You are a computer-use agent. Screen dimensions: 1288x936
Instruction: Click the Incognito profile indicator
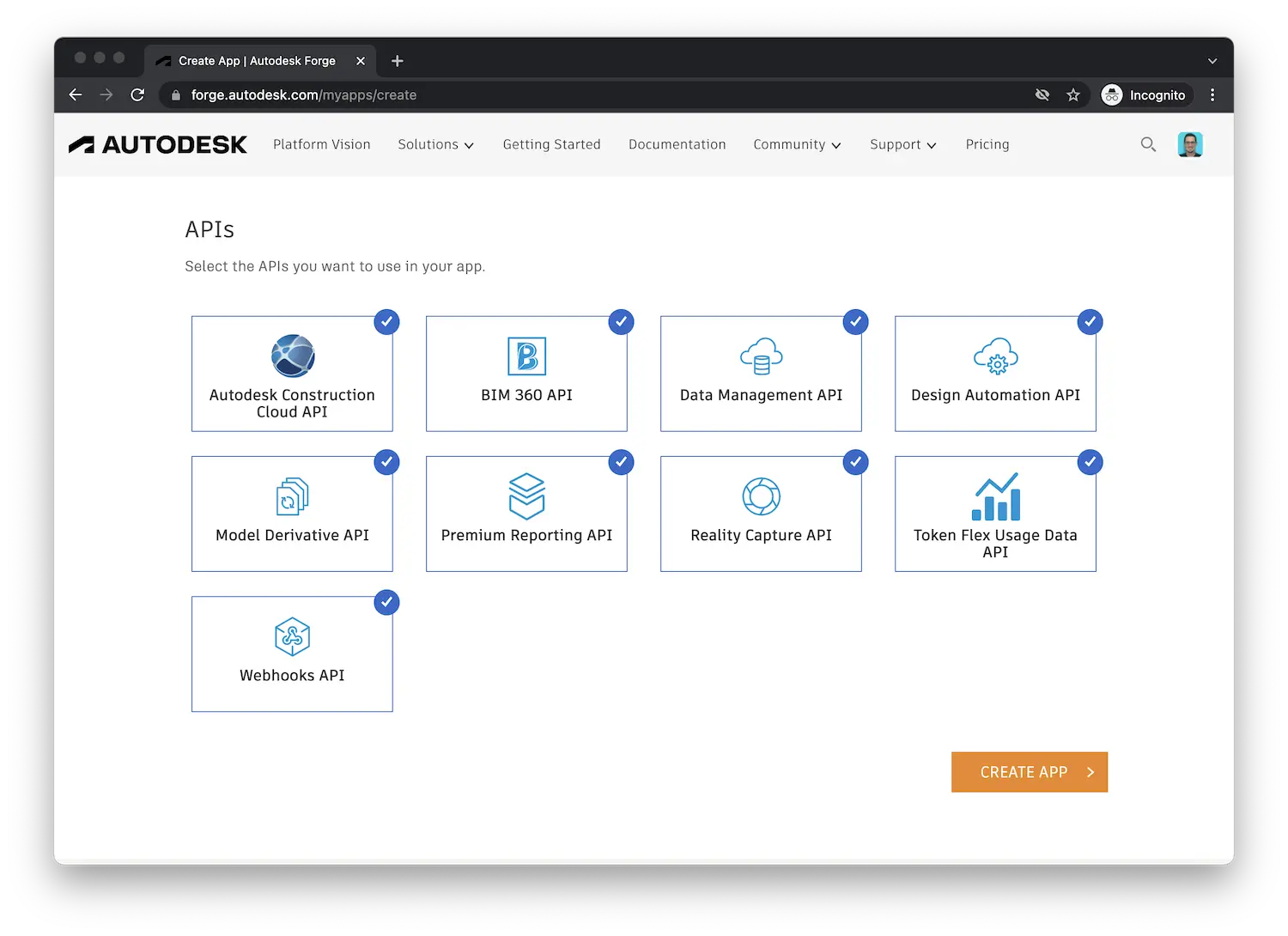1146,95
